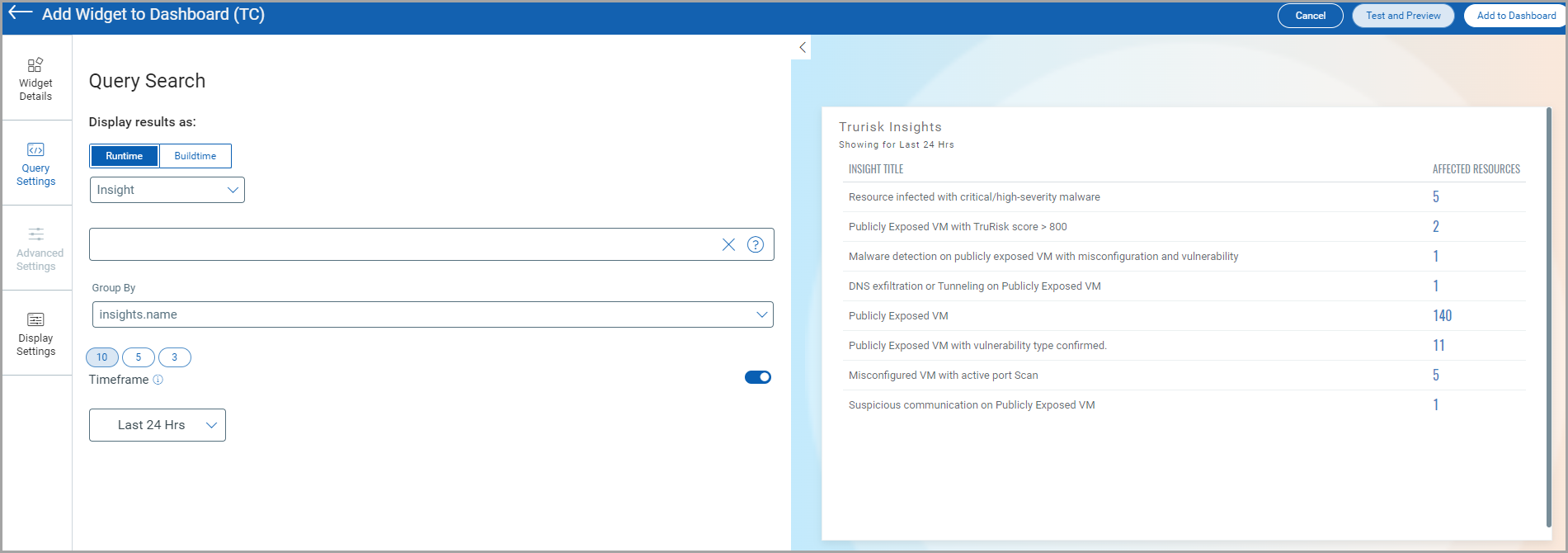Select the 5 results limit pill
The height and width of the screenshot is (553, 1568).
pos(139,357)
